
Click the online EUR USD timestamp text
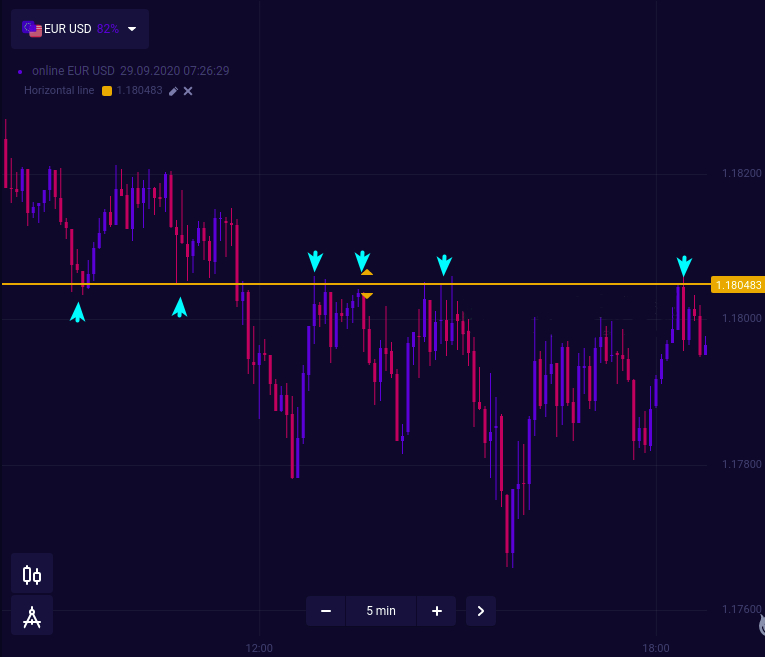coord(131,71)
